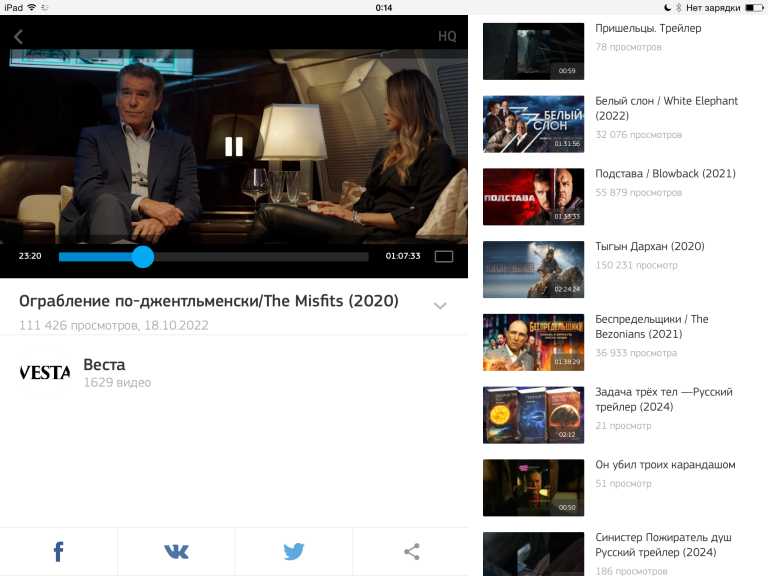Tap Do Not Disturb moon icon

668,7
